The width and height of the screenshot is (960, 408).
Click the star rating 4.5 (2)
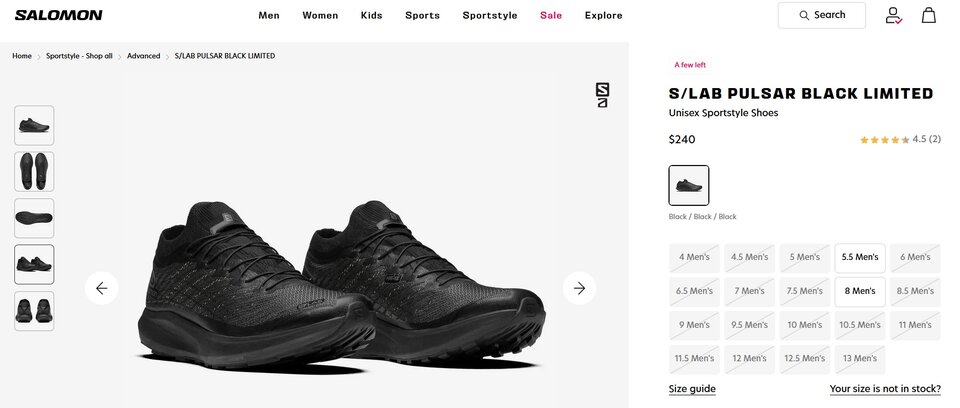(900, 140)
